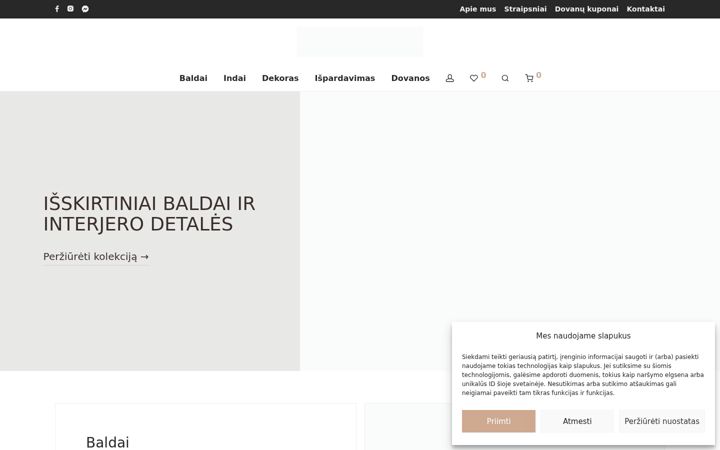Image resolution: width=720 pixels, height=450 pixels.
Task: Open the Dekoras menu item
Action: 280,78
